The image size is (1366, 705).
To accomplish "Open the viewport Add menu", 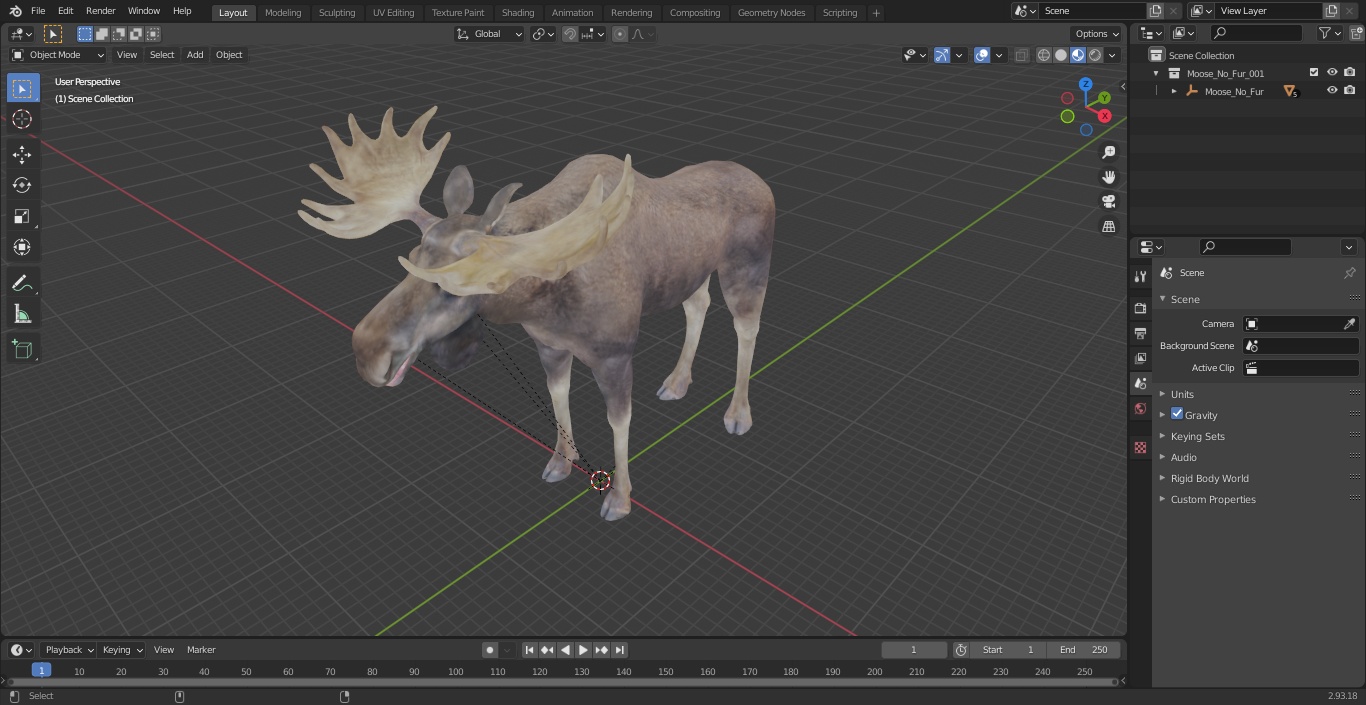I will coord(195,55).
